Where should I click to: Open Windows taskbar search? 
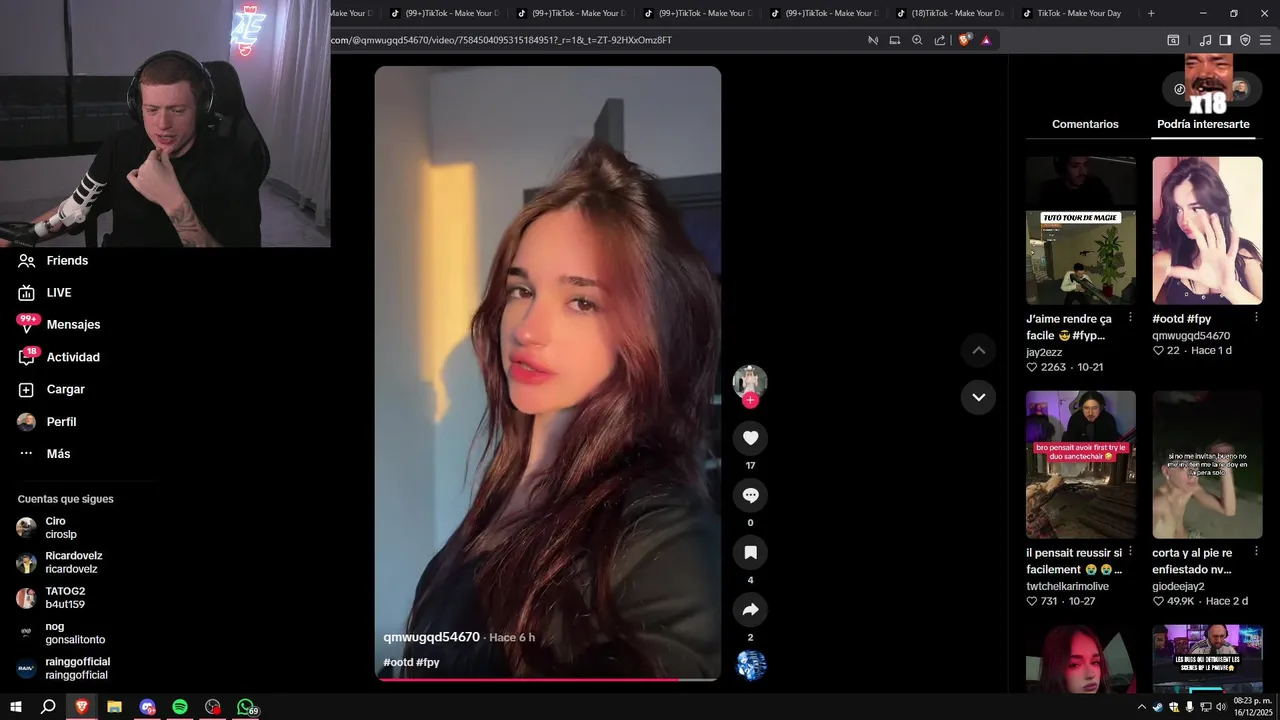coord(48,707)
